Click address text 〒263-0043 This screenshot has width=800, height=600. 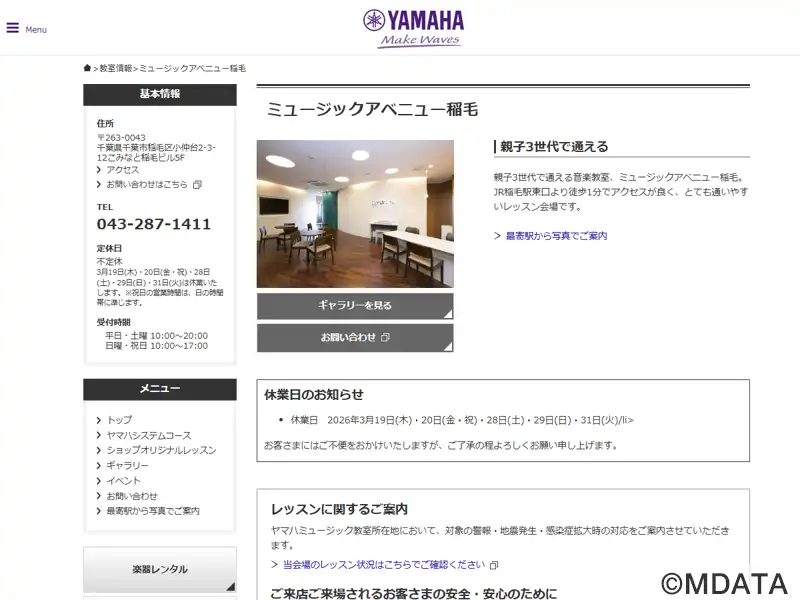tap(121, 138)
